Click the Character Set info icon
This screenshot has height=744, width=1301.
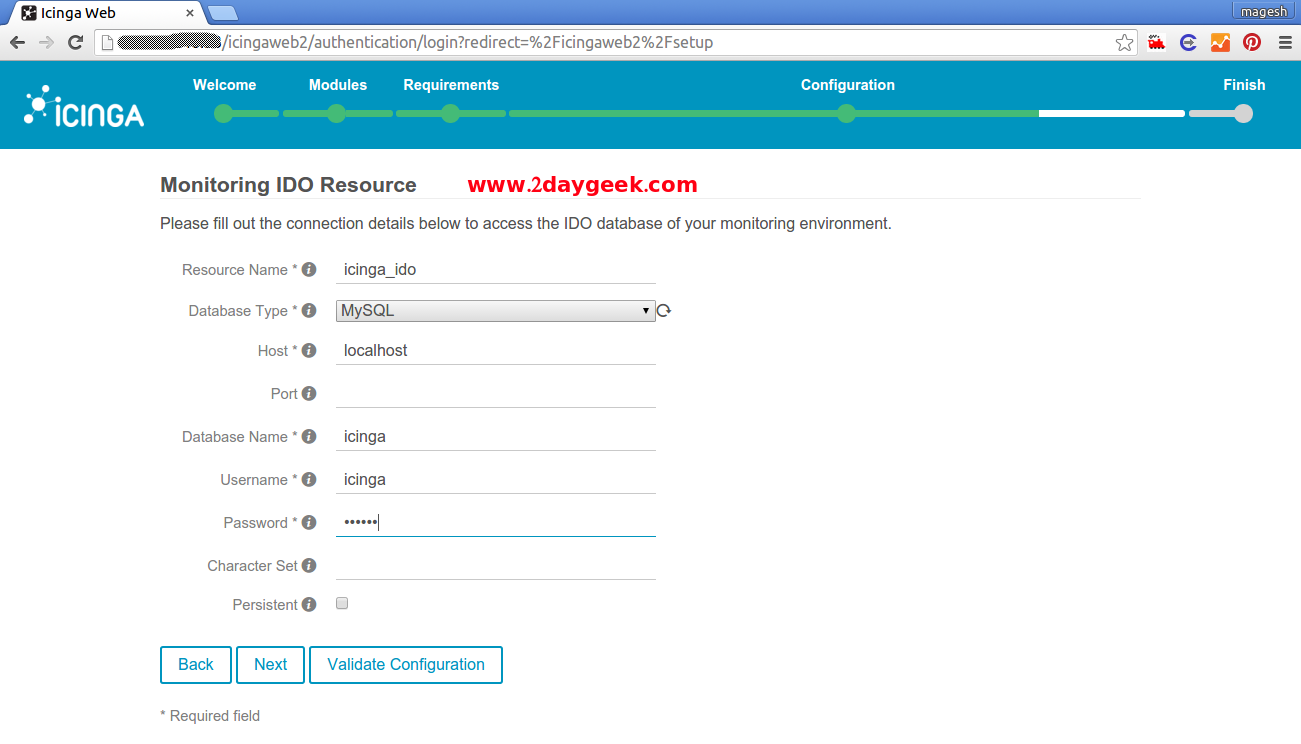(x=309, y=566)
